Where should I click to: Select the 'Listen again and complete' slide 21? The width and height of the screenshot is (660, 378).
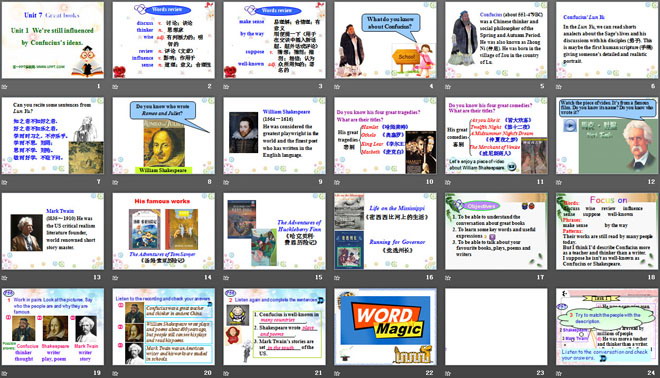coord(274,327)
